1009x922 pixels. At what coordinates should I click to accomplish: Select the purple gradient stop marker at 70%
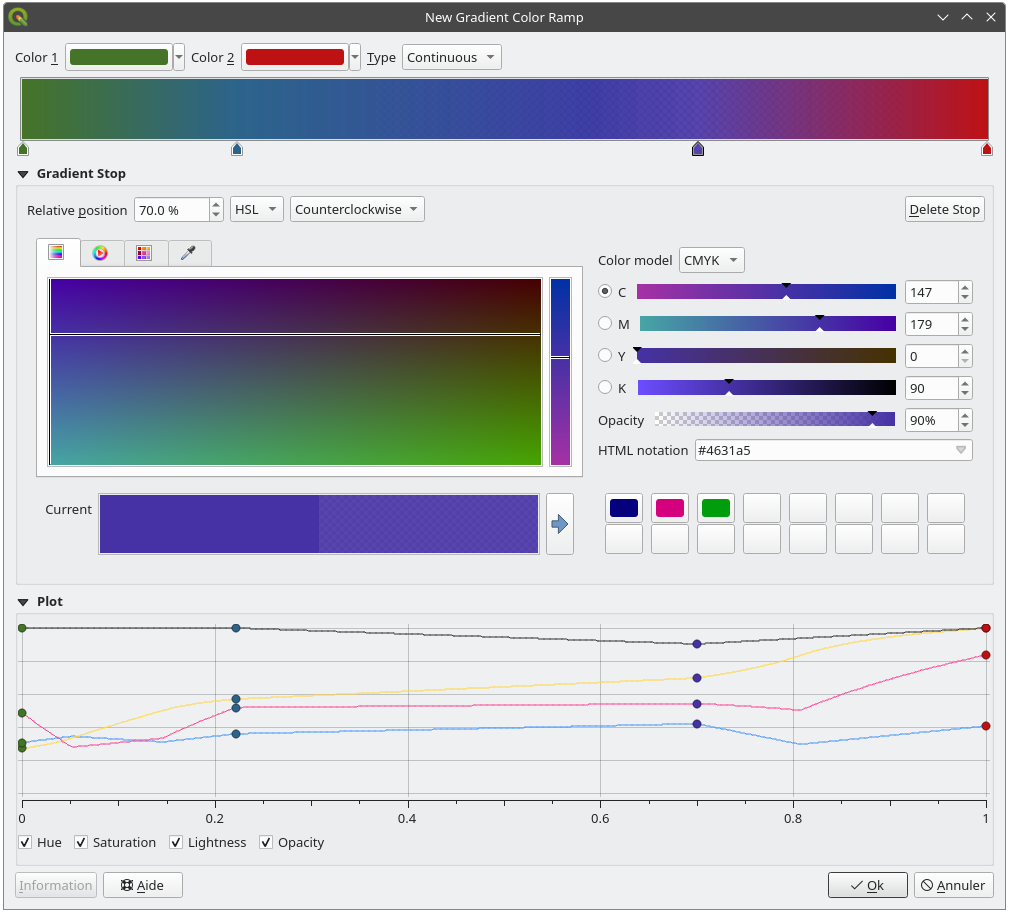pos(698,149)
